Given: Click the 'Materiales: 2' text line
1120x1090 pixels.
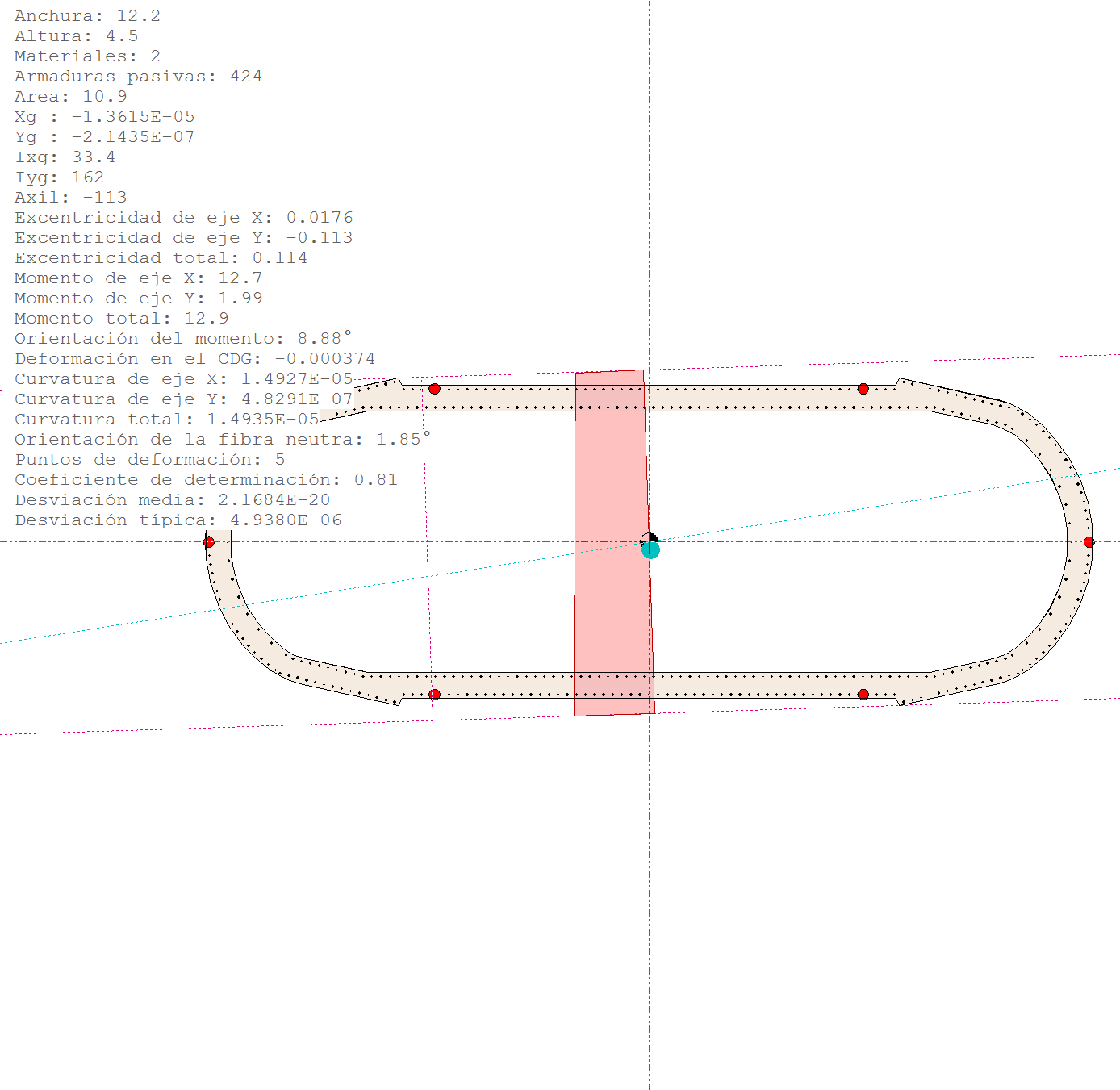Looking at the screenshot, I should pos(87,56).
